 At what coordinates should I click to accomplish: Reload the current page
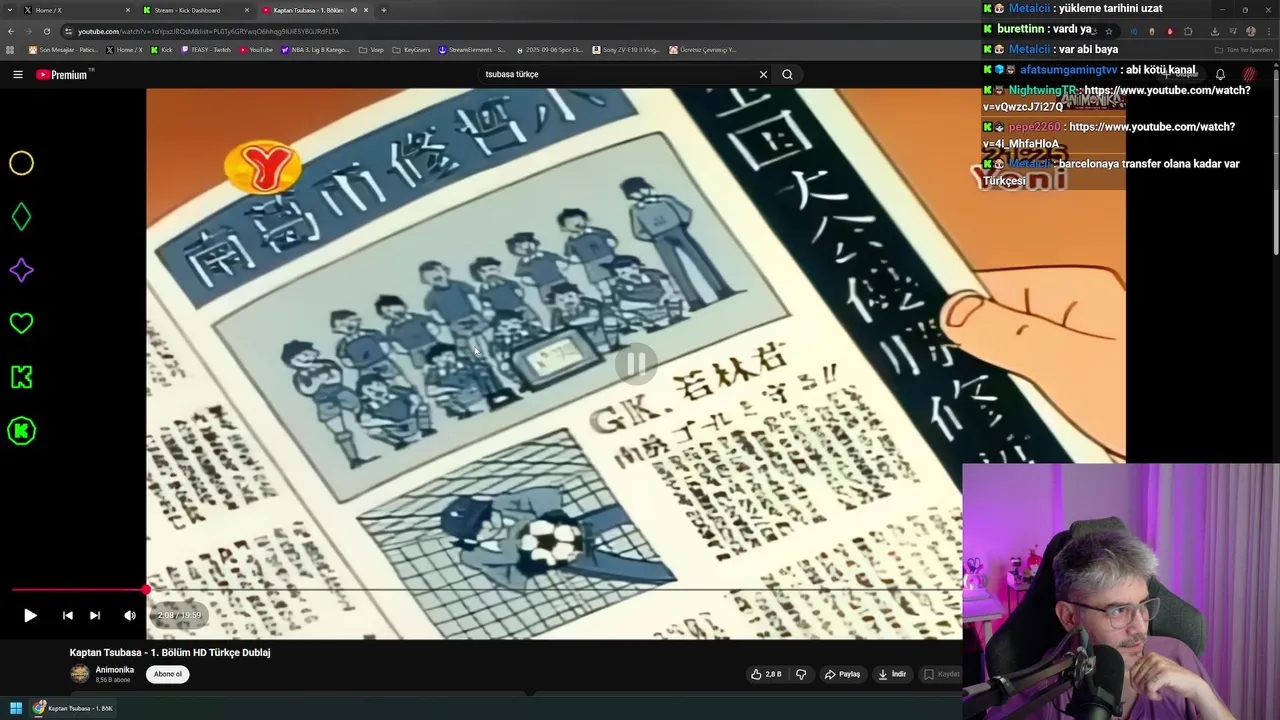46,31
